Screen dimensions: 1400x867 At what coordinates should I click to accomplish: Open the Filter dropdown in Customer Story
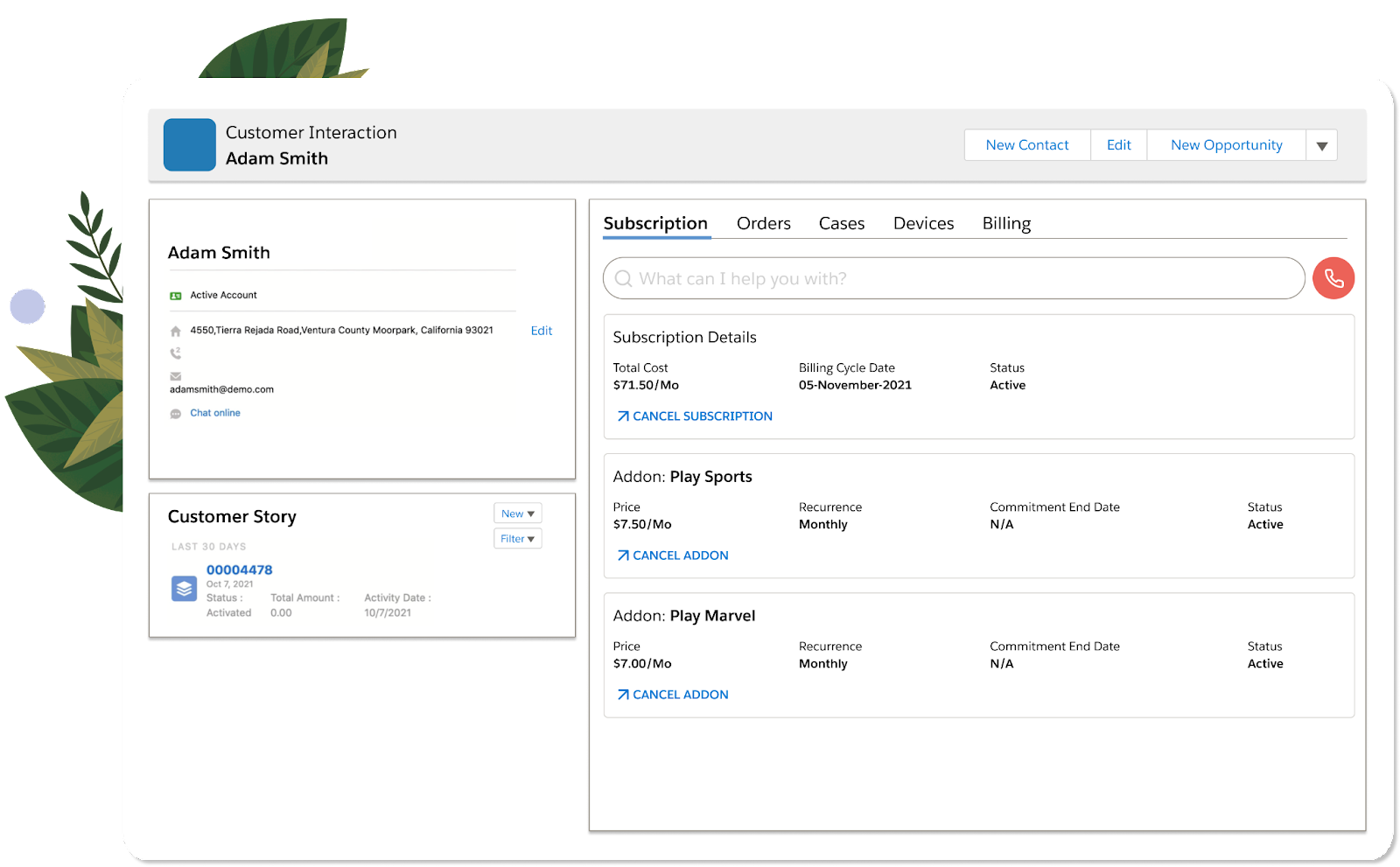point(517,538)
